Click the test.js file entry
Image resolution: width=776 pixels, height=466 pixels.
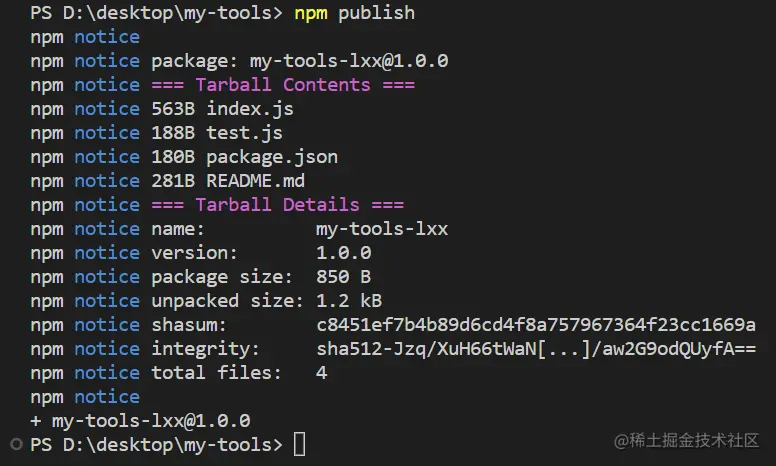[x=244, y=133]
